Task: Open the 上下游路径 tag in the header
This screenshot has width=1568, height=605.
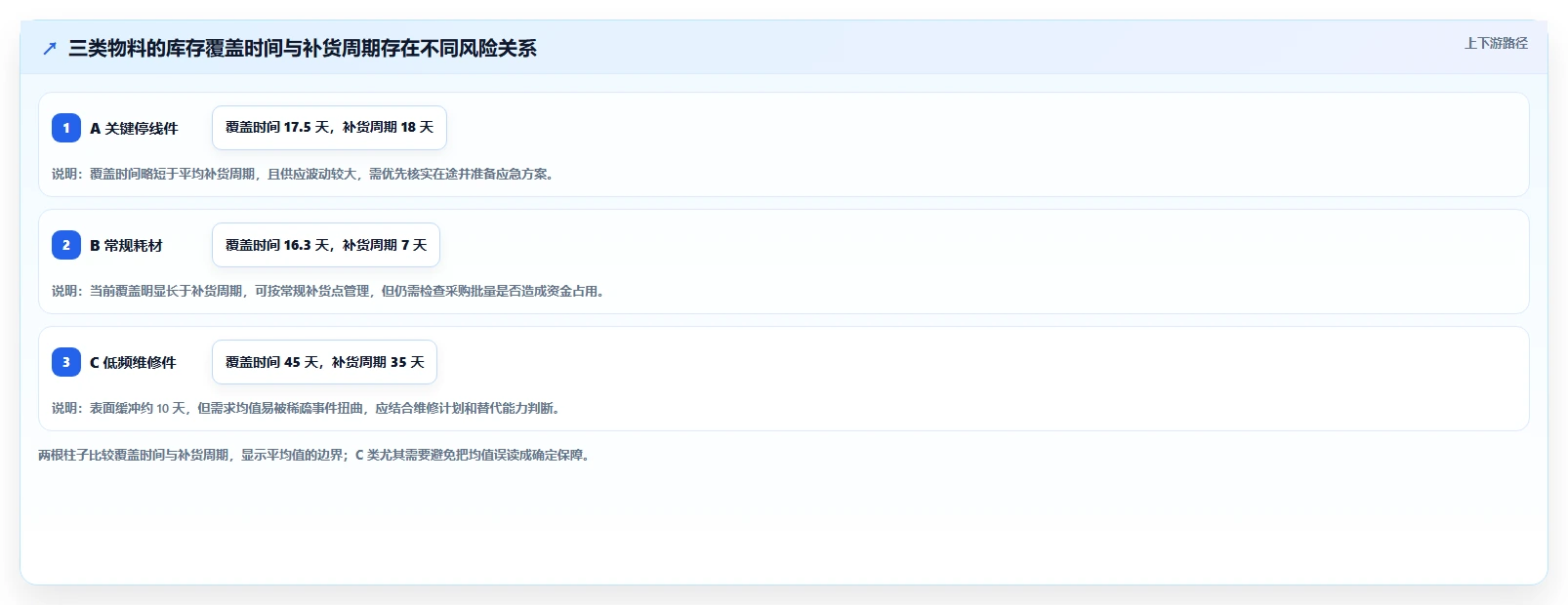Action: (1496, 43)
